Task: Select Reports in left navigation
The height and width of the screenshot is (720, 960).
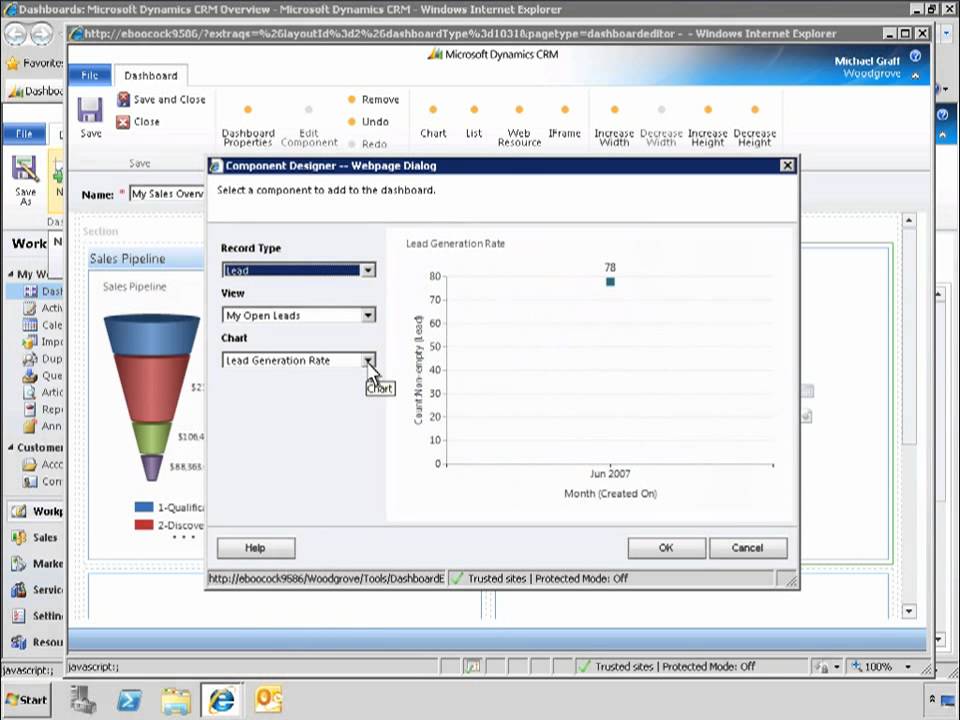Action: [42, 409]
